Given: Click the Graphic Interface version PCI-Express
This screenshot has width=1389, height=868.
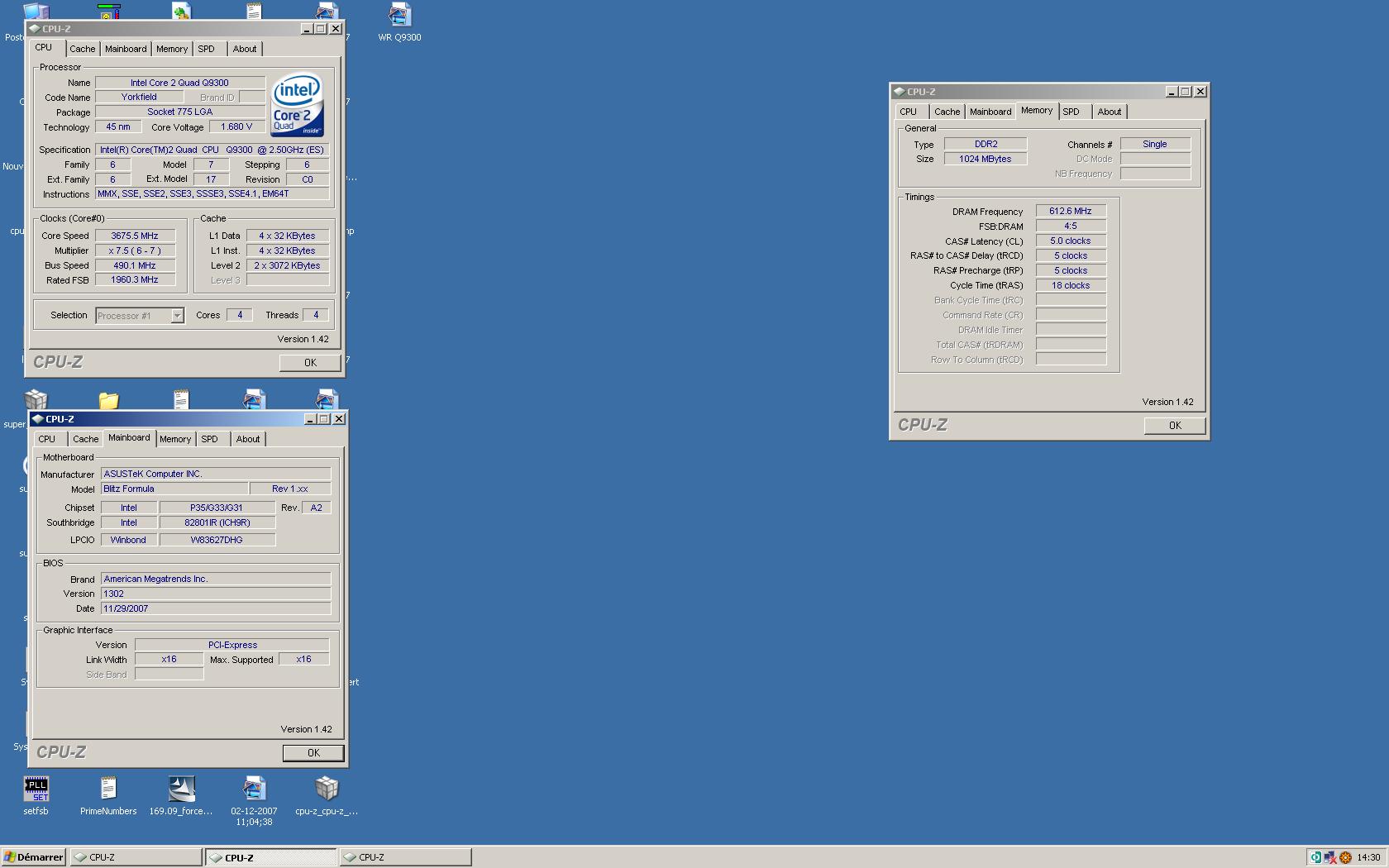Looking at the screenshot, I should click(232, 646).
